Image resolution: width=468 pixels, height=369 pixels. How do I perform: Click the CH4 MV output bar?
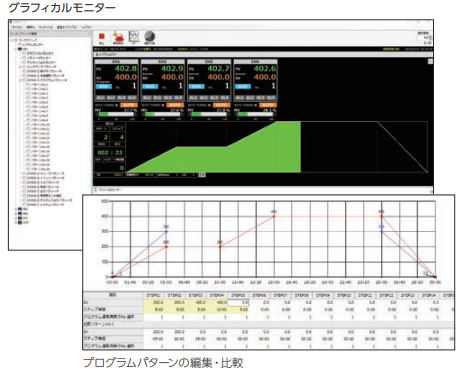tap(255, 114)
